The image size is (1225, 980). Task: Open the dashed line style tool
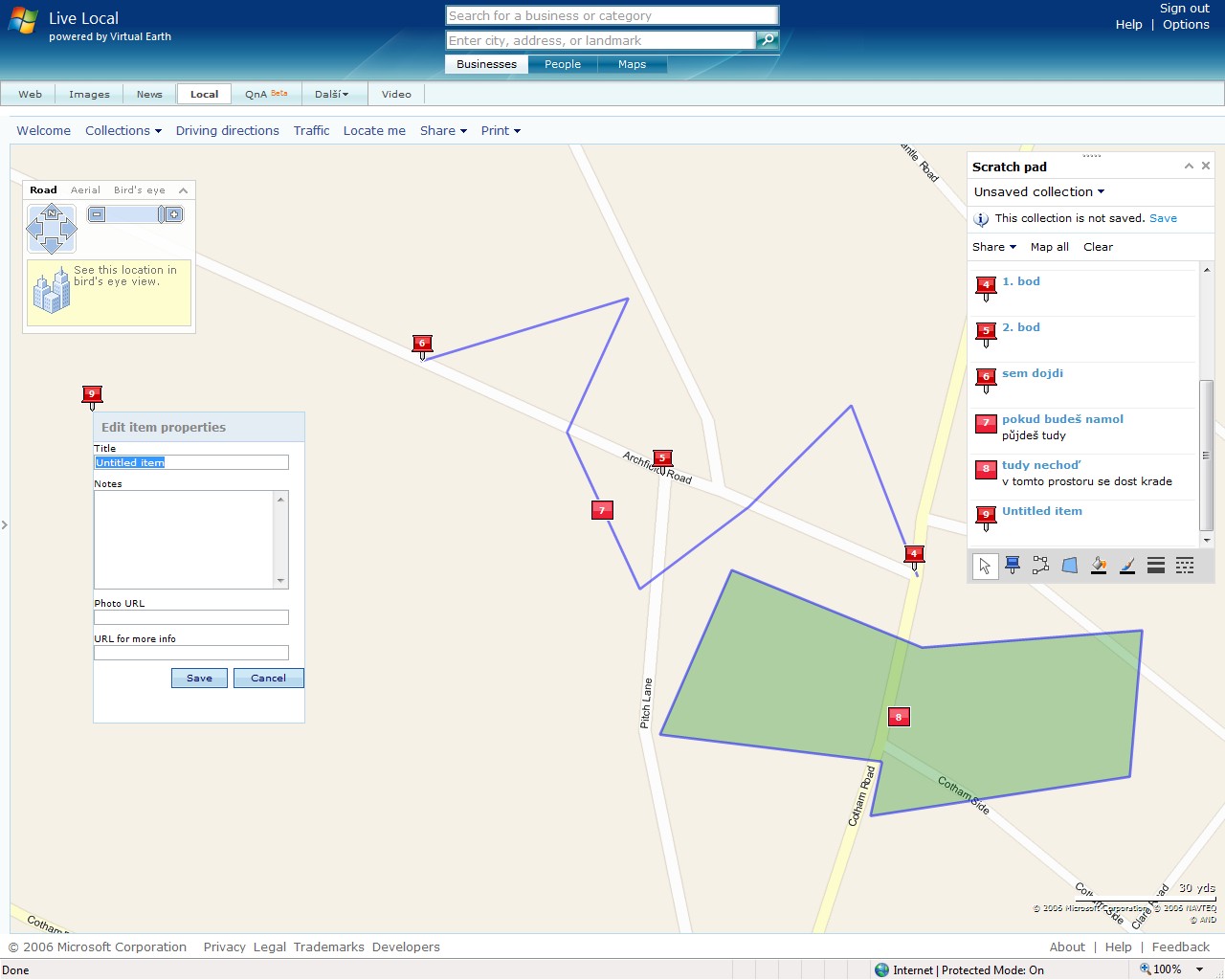pos(1185,566)
